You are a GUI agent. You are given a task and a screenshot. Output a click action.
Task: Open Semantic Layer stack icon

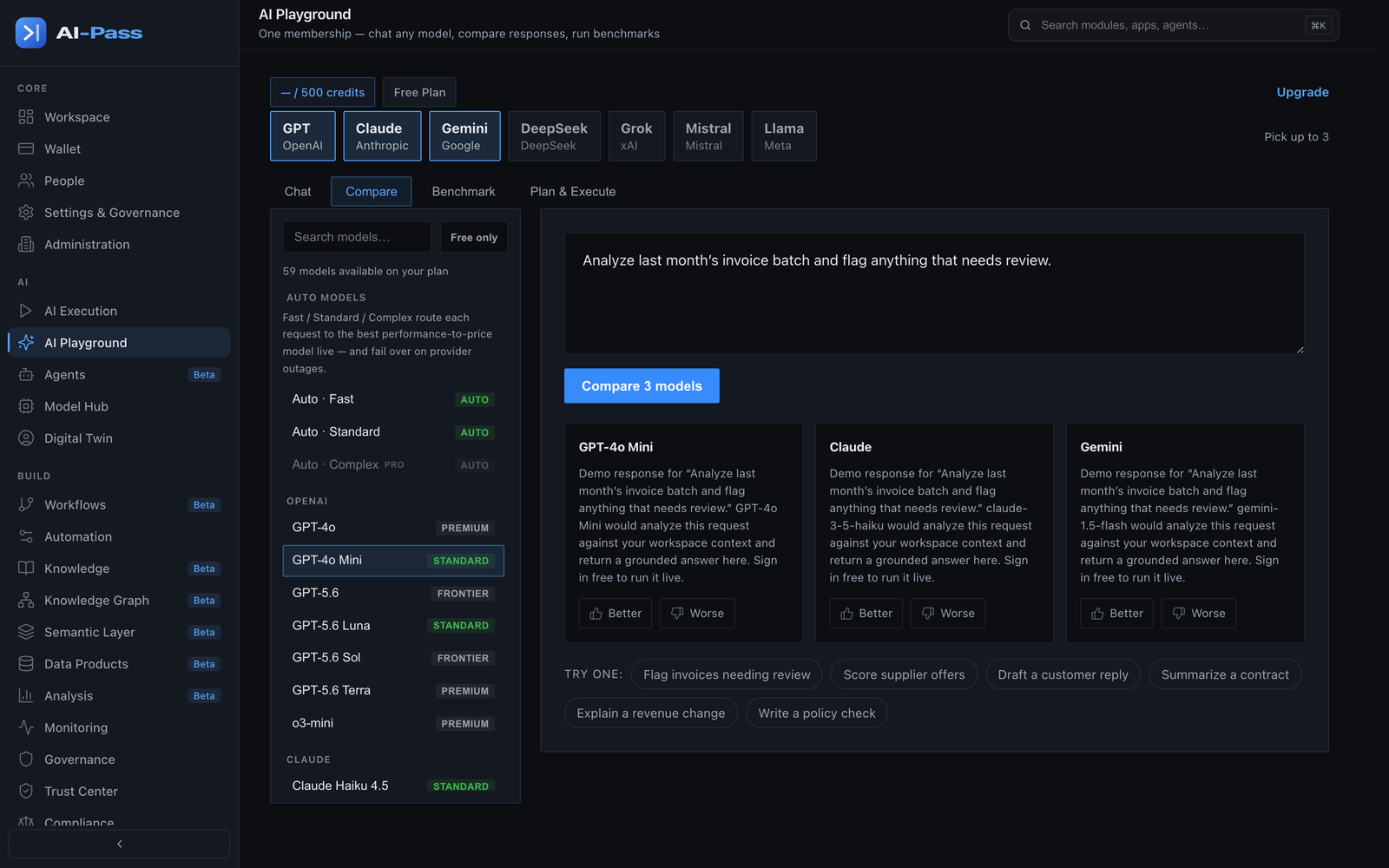(26, 632)
